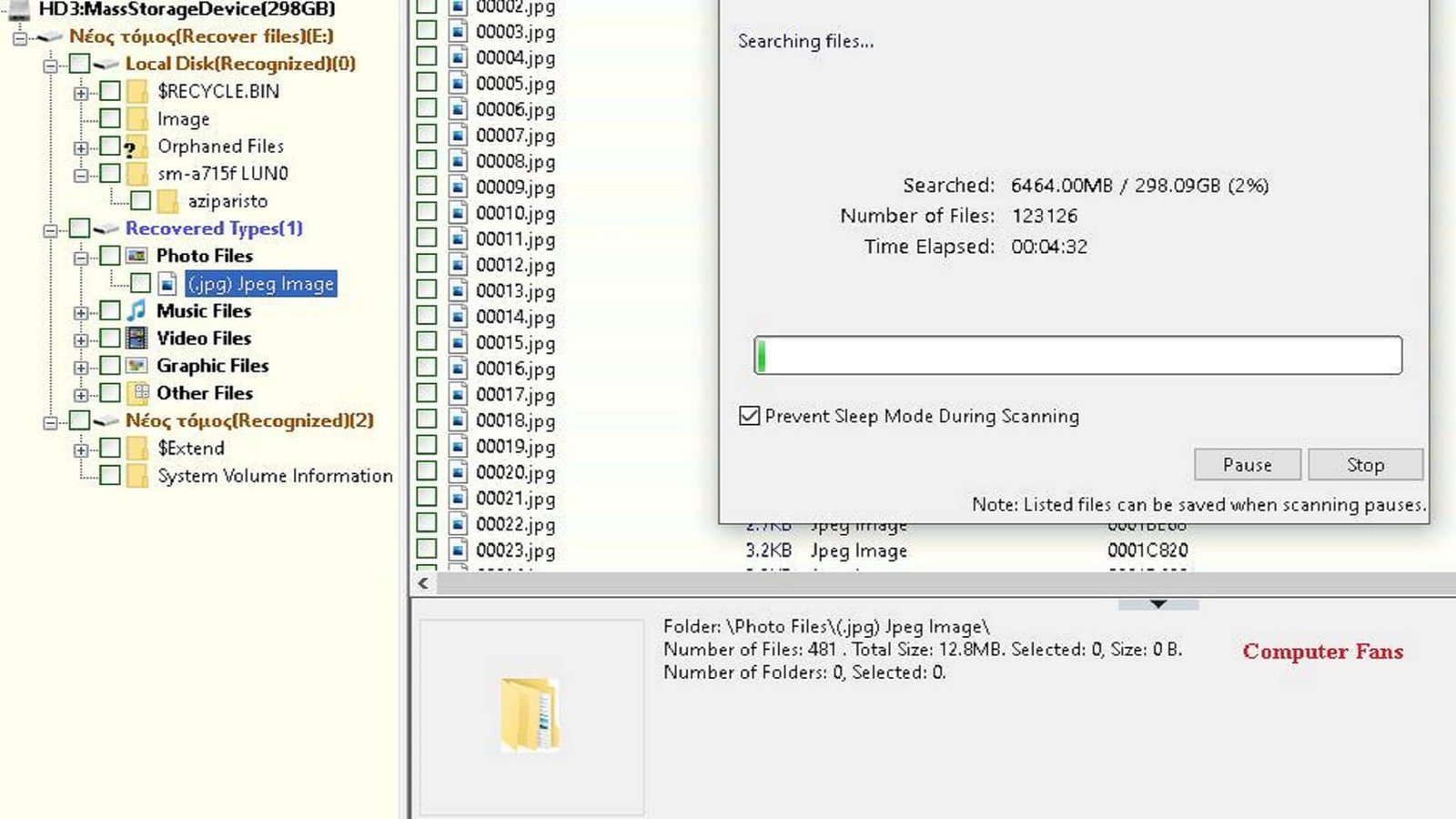Select file 00013.jpg in the list

(x=515, y=290)
